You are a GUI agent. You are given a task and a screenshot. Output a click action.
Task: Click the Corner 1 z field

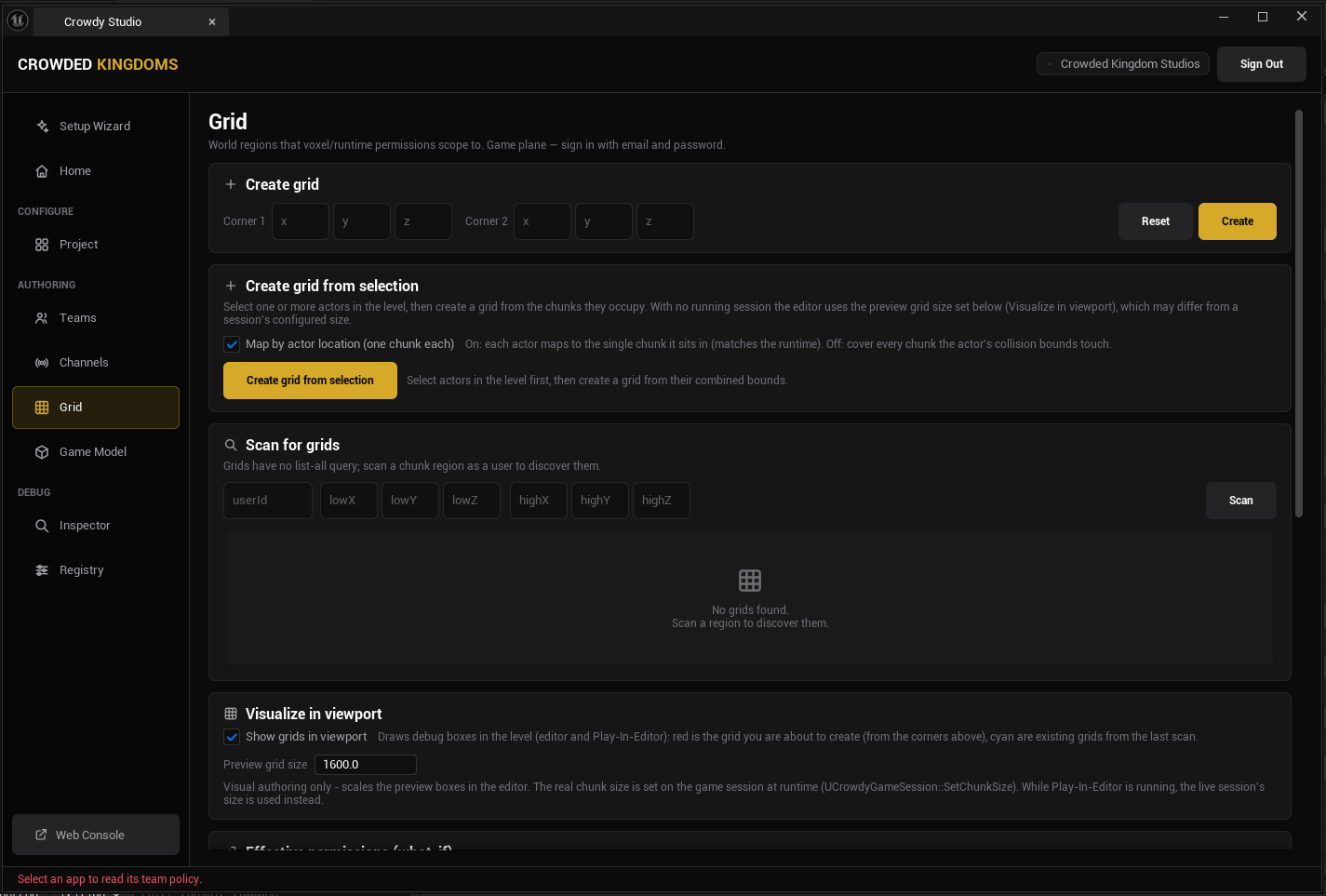[x=423, y=221]
